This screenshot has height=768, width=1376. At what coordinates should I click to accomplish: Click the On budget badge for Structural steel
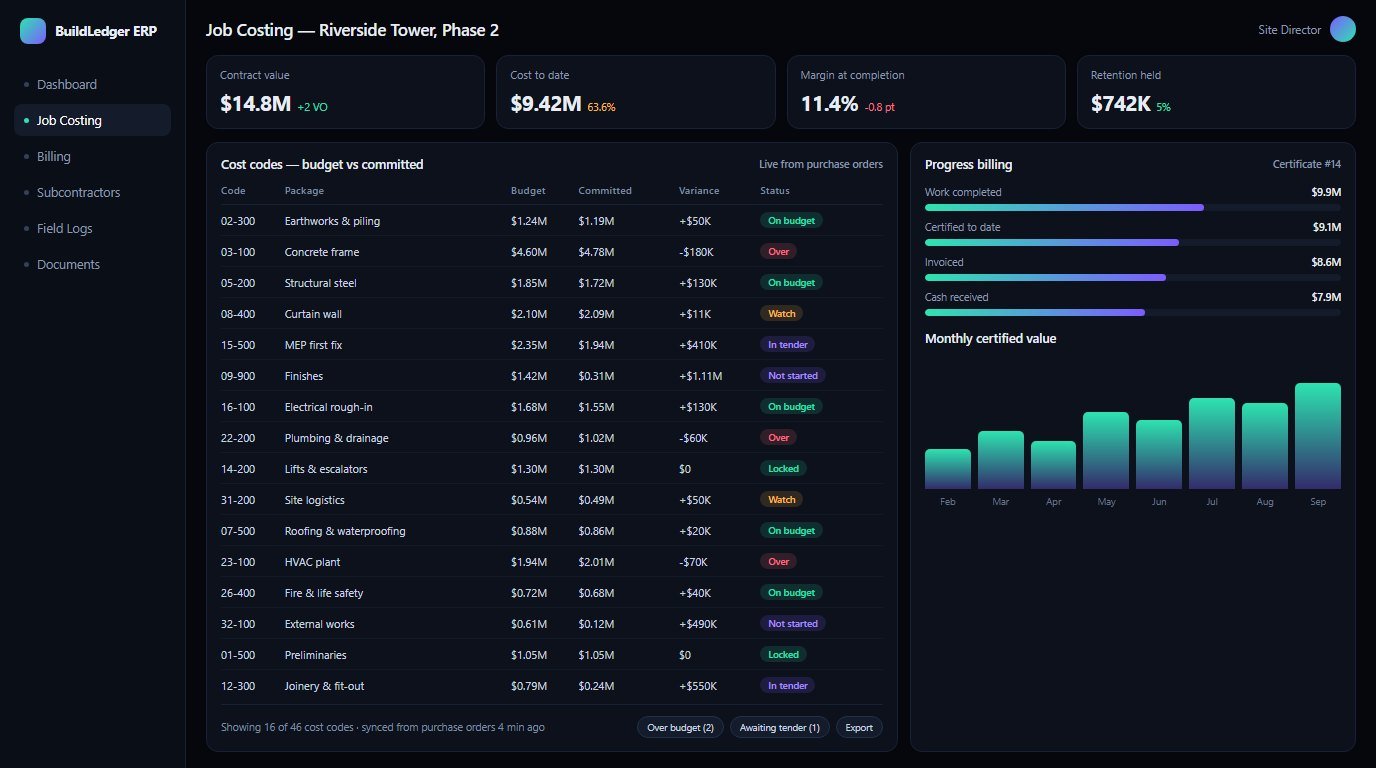point(791,283)
